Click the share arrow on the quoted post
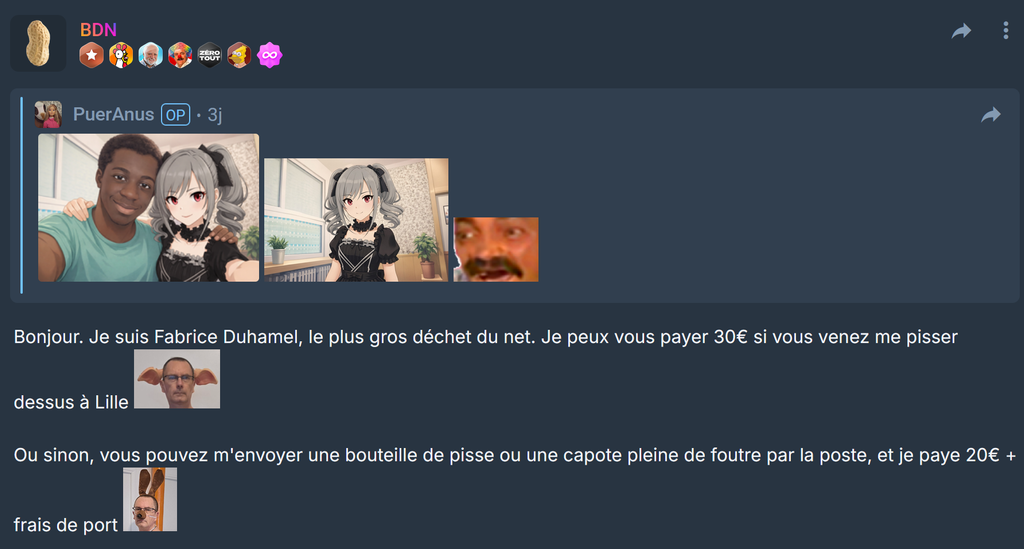This screenshot has width=1024, height=549. (x=991, y=115)
